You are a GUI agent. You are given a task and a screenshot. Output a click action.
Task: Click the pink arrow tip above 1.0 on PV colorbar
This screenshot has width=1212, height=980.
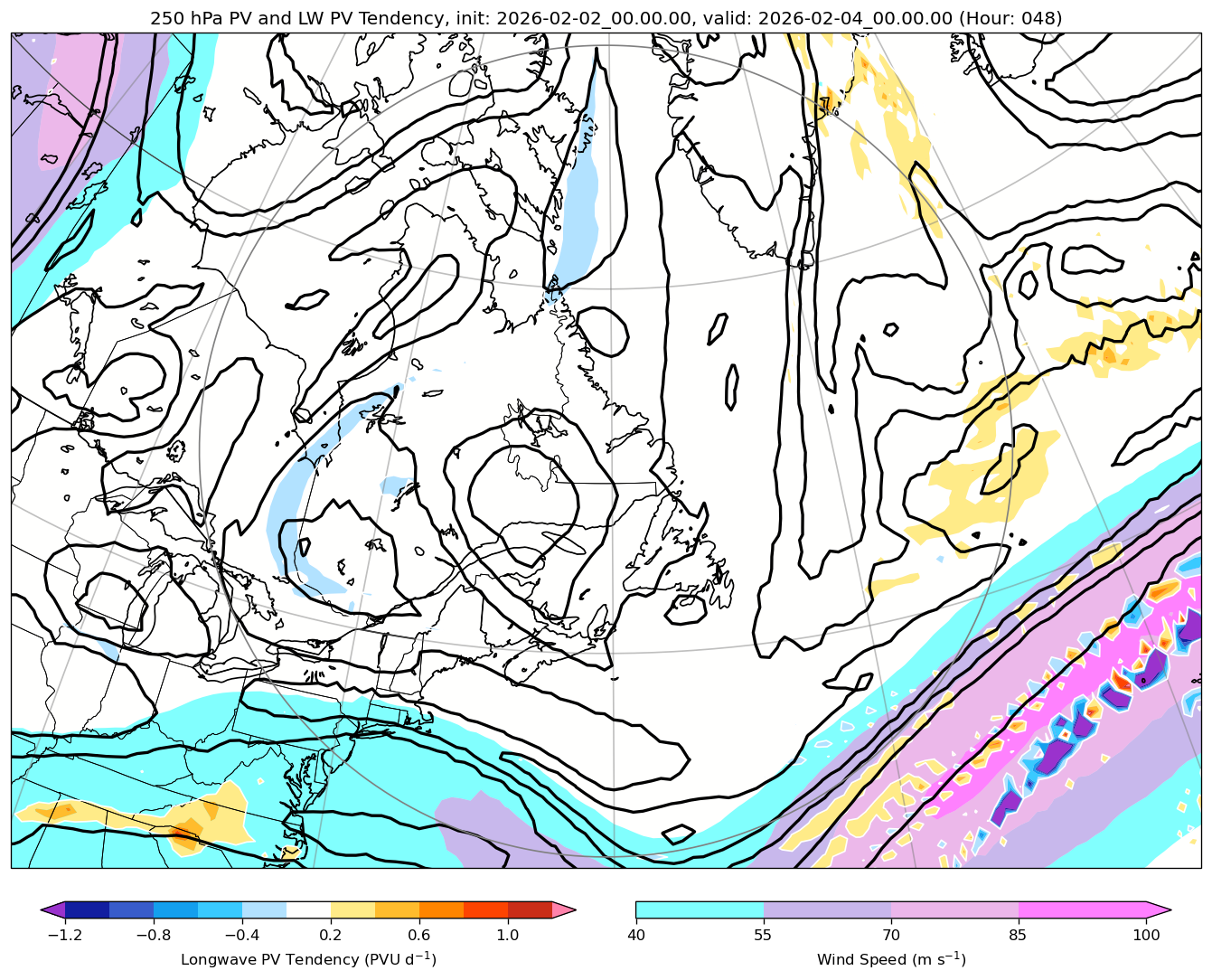565,909
